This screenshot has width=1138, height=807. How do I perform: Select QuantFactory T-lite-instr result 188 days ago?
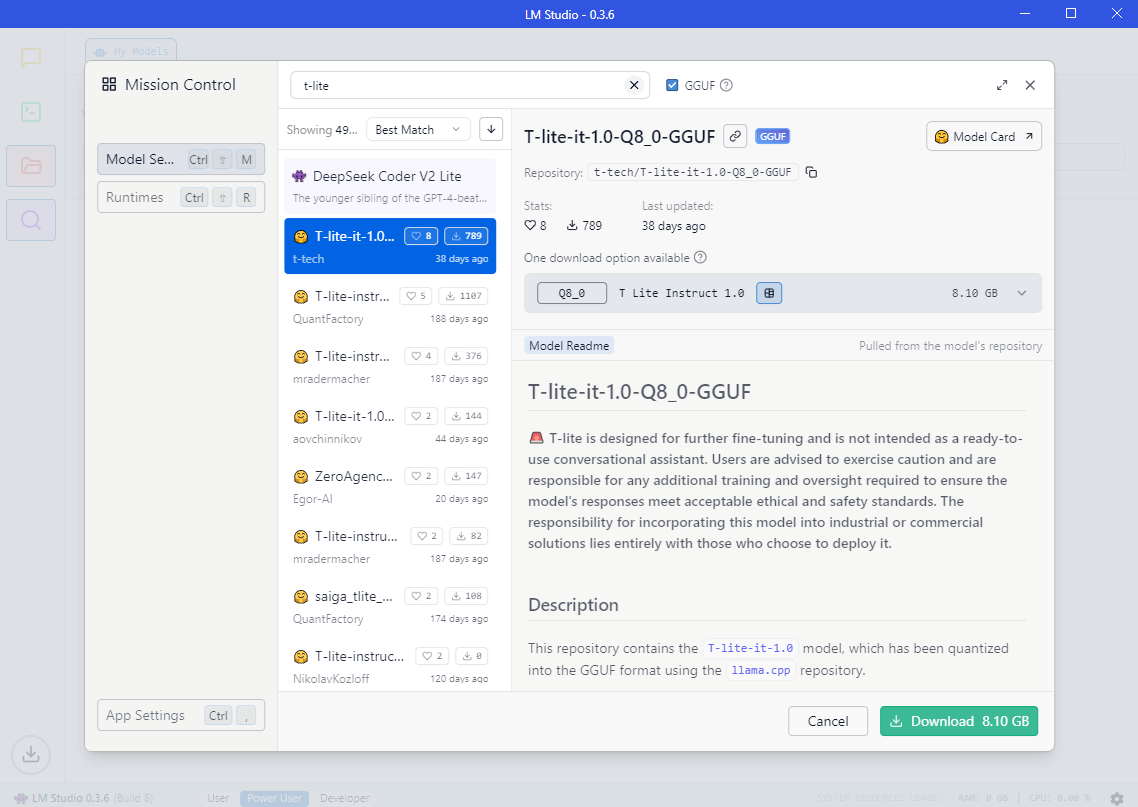click(390, 306)
